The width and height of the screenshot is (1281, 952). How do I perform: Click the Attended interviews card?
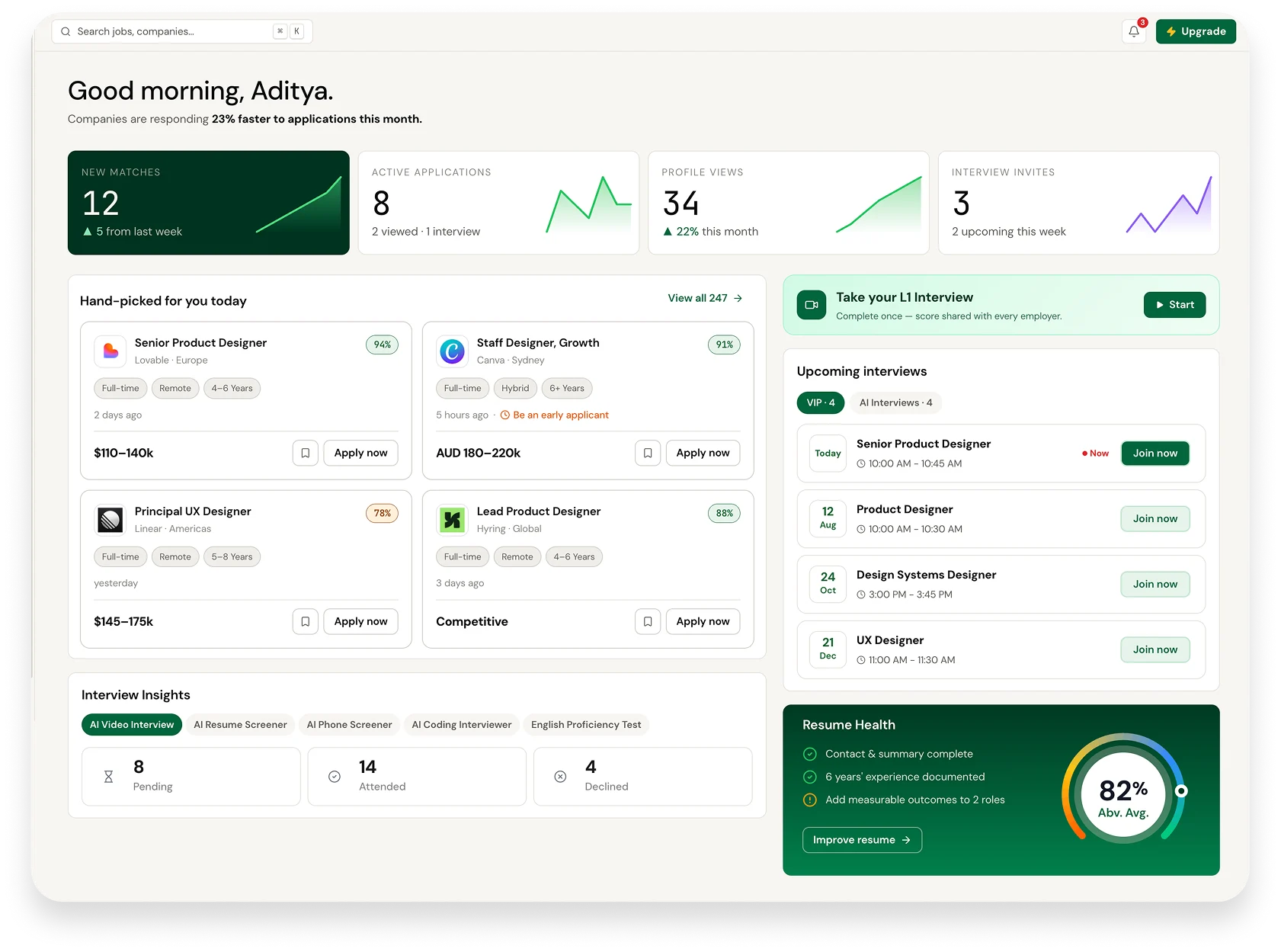coord(417,777)
